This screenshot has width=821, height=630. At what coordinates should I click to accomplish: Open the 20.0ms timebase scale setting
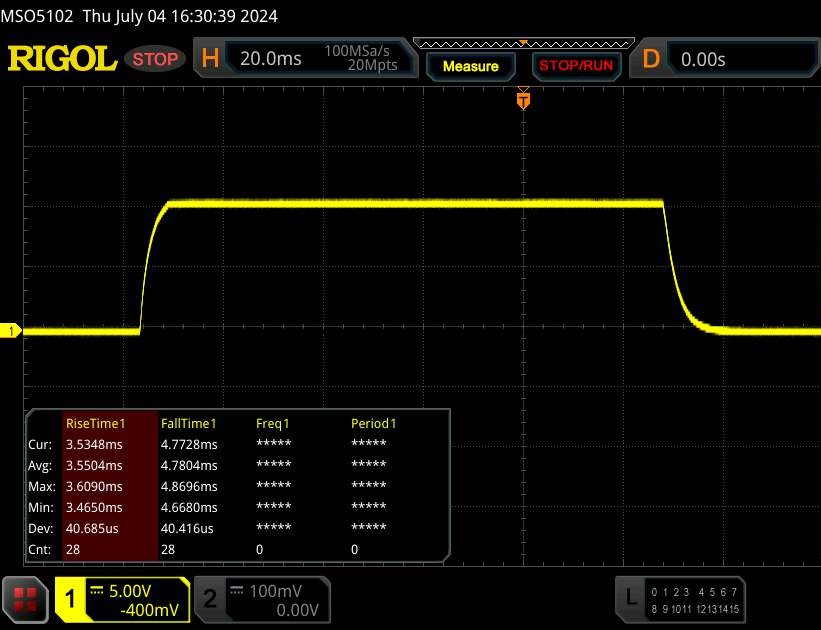tap(271, 59)
